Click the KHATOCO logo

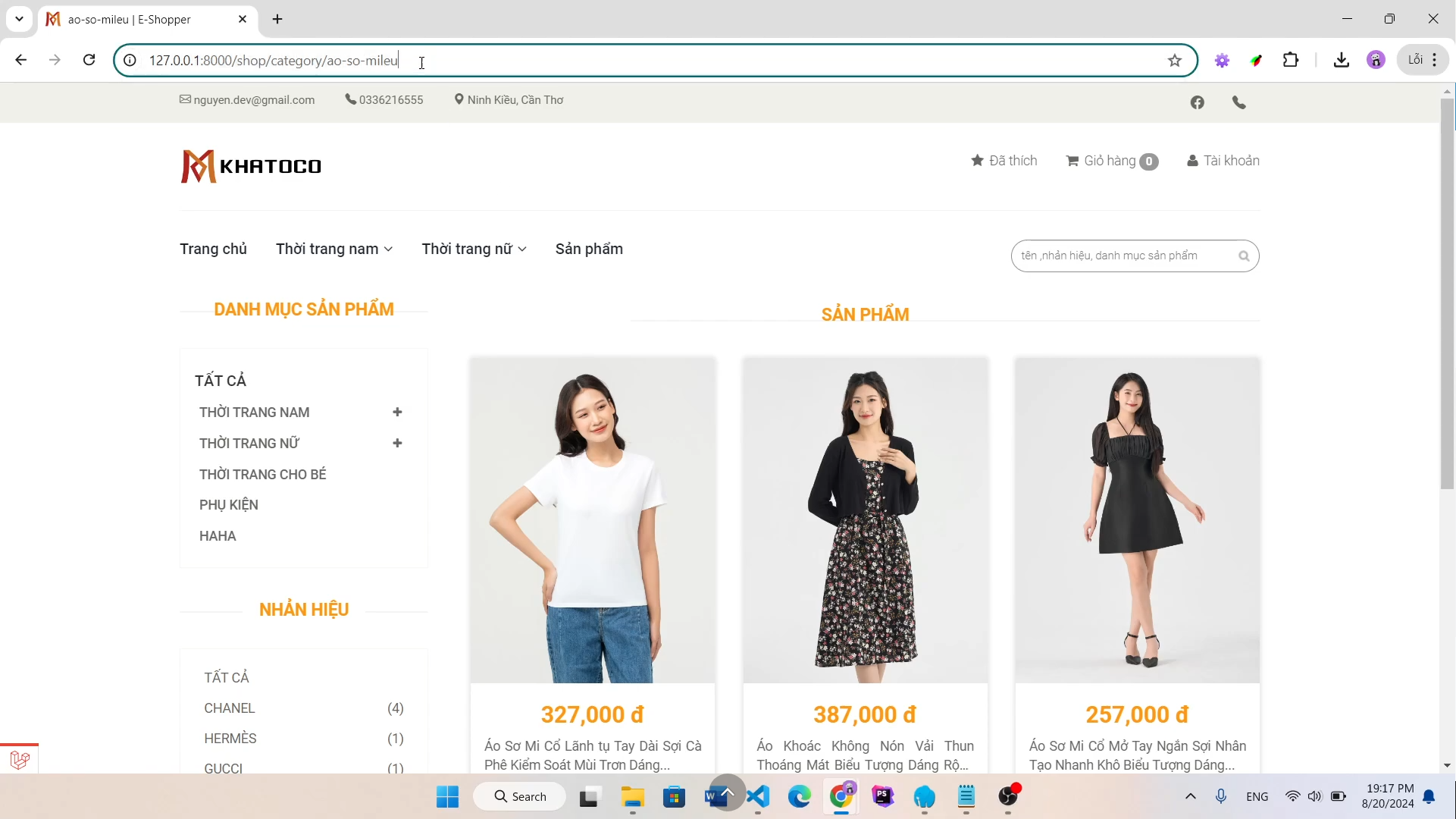251,166
